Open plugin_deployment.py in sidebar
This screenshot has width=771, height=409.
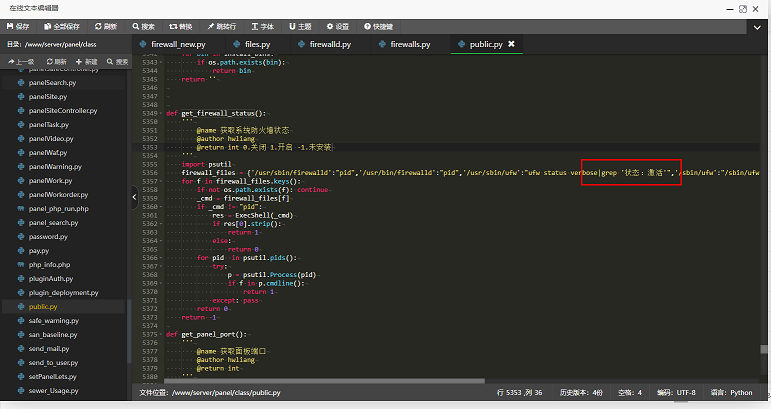(x=63, y=292)
